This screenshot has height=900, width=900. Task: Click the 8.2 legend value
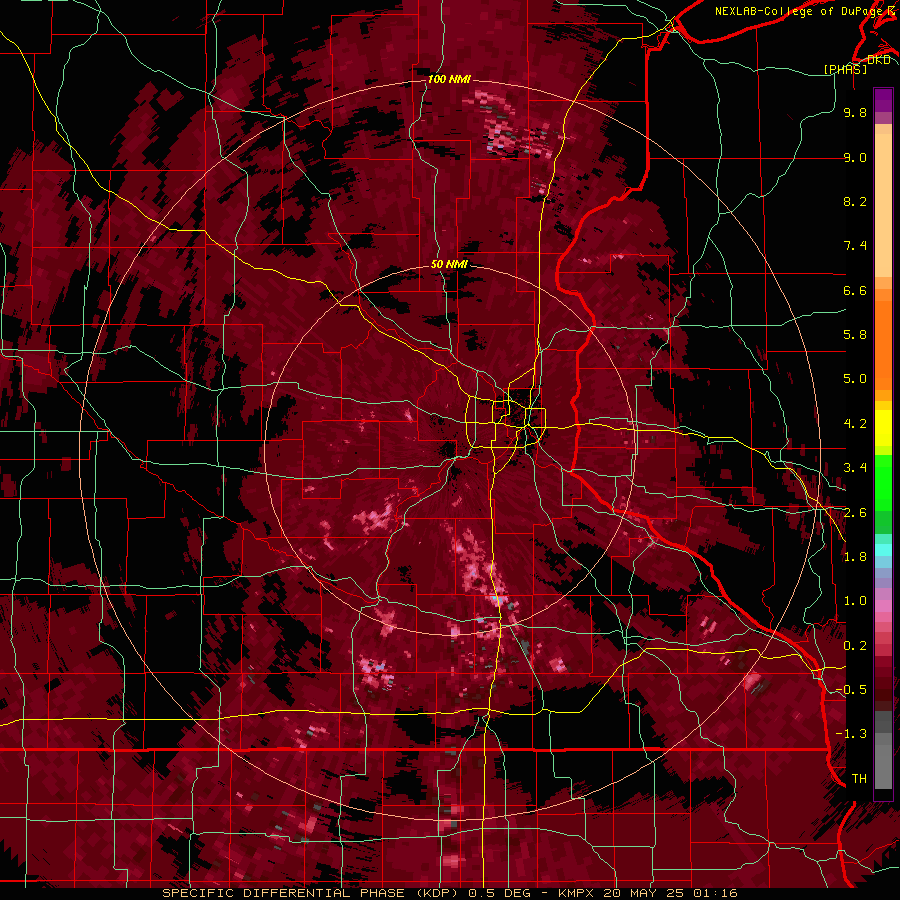855,201
